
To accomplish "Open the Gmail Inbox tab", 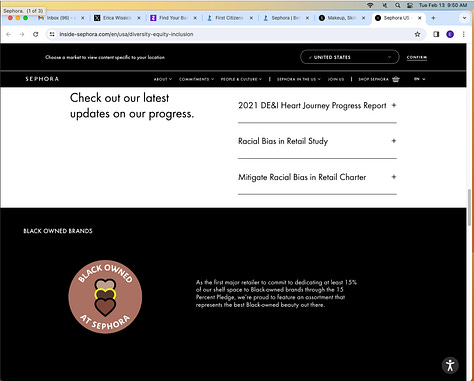I will [60, 18].
